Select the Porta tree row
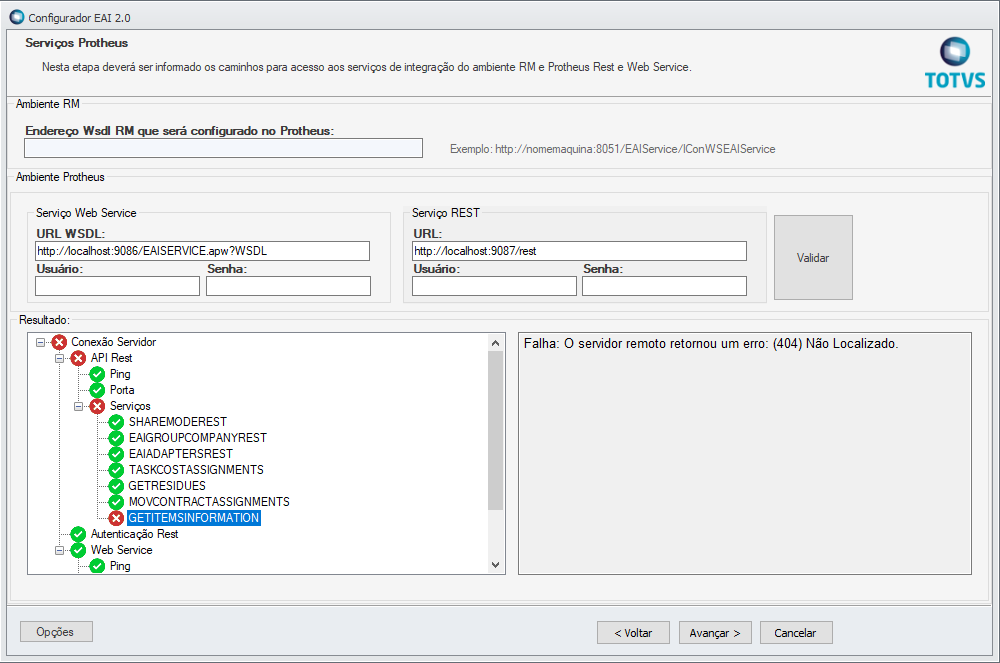 pyautogui.click(x=122, y=390)
